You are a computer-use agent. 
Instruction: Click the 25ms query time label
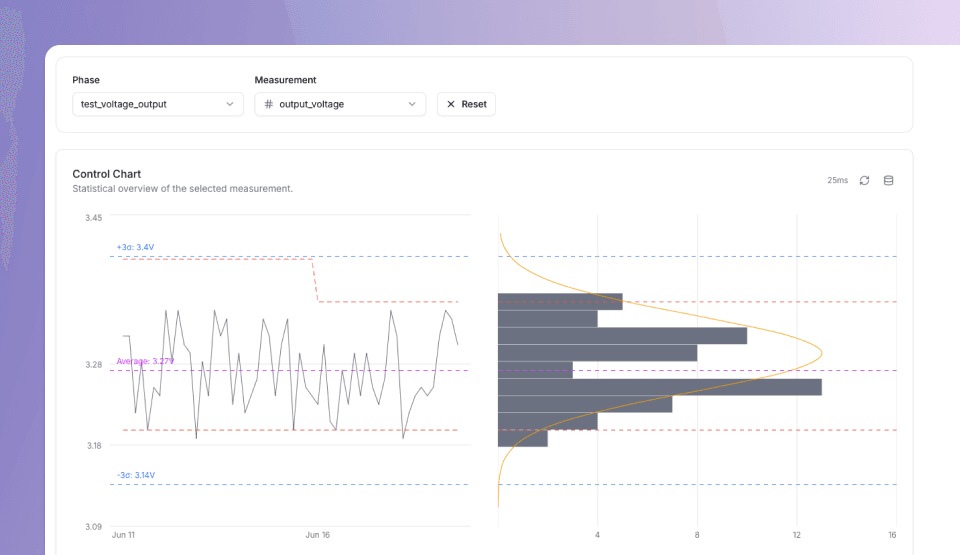tap(837, 180)
